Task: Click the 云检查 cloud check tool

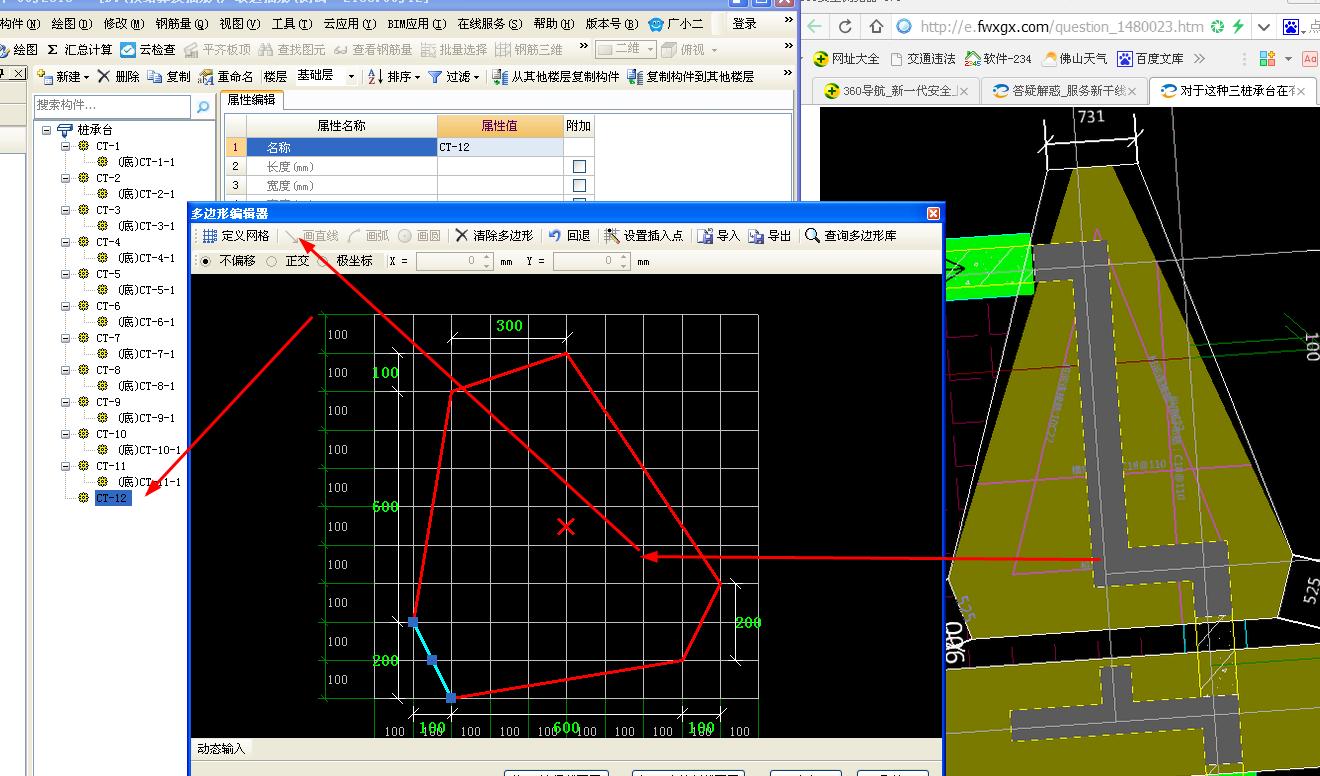Action: [148, 49]
